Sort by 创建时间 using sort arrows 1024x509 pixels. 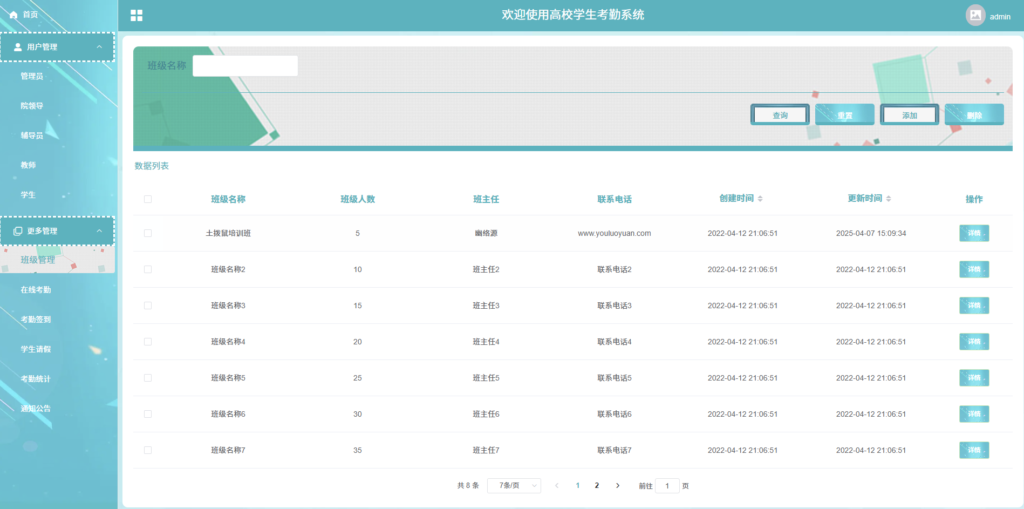(x=760, y=198)
